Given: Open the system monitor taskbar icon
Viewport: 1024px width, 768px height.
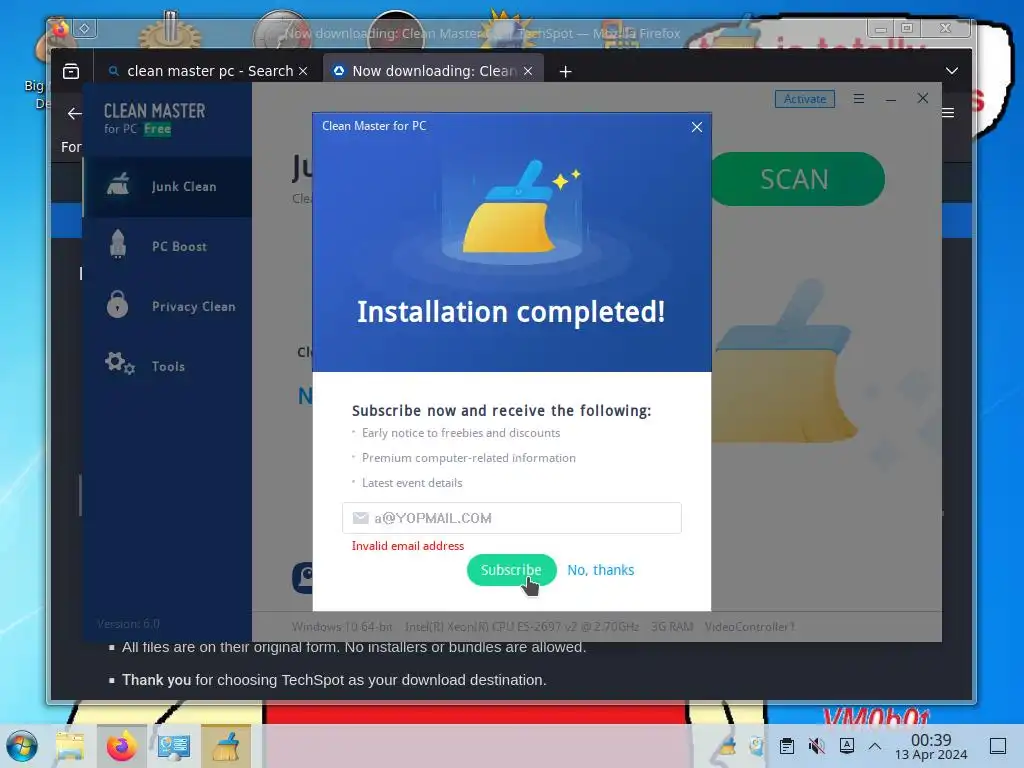Looking at the screenshot, I should tap(174, 746).
